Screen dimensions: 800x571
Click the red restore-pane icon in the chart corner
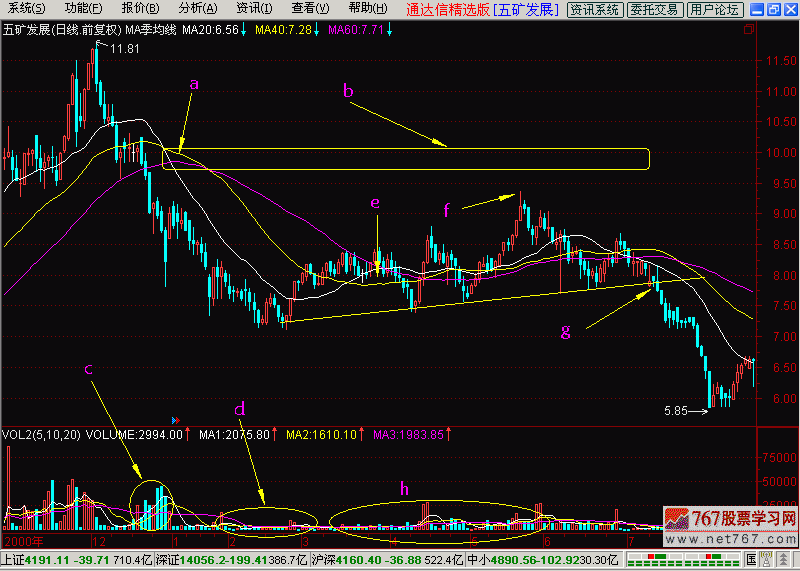748,30
